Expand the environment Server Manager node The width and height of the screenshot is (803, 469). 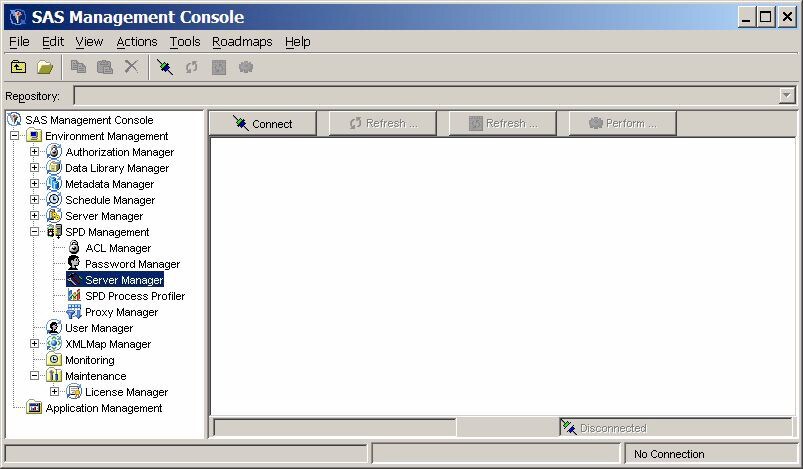point(34,216)
